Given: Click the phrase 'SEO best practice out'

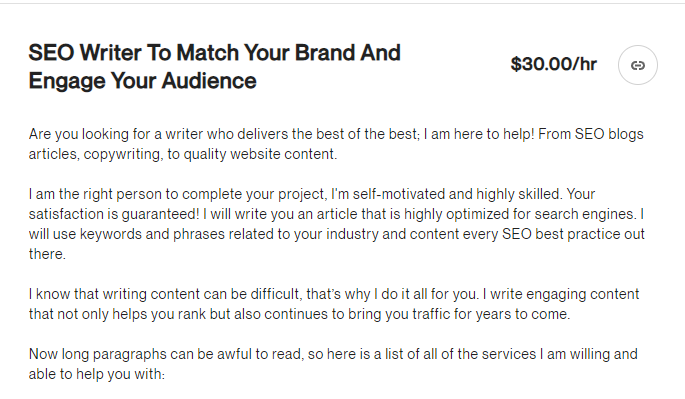Looking at the screenshot, I should click(573, 234).
